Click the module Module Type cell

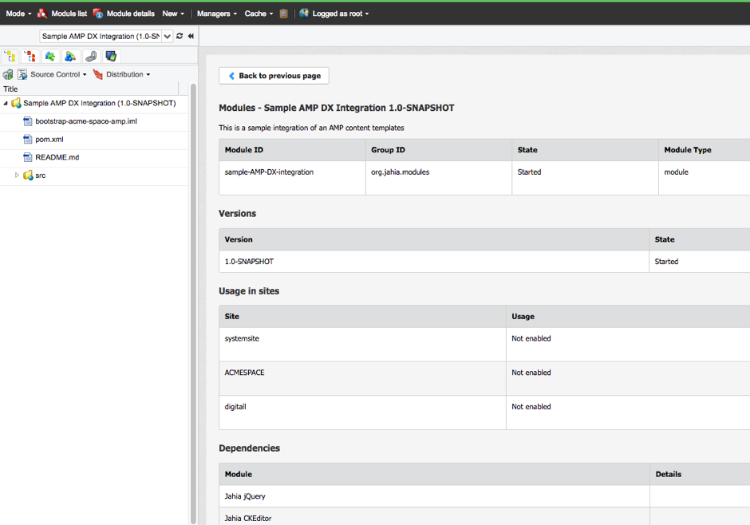point(704,177)
